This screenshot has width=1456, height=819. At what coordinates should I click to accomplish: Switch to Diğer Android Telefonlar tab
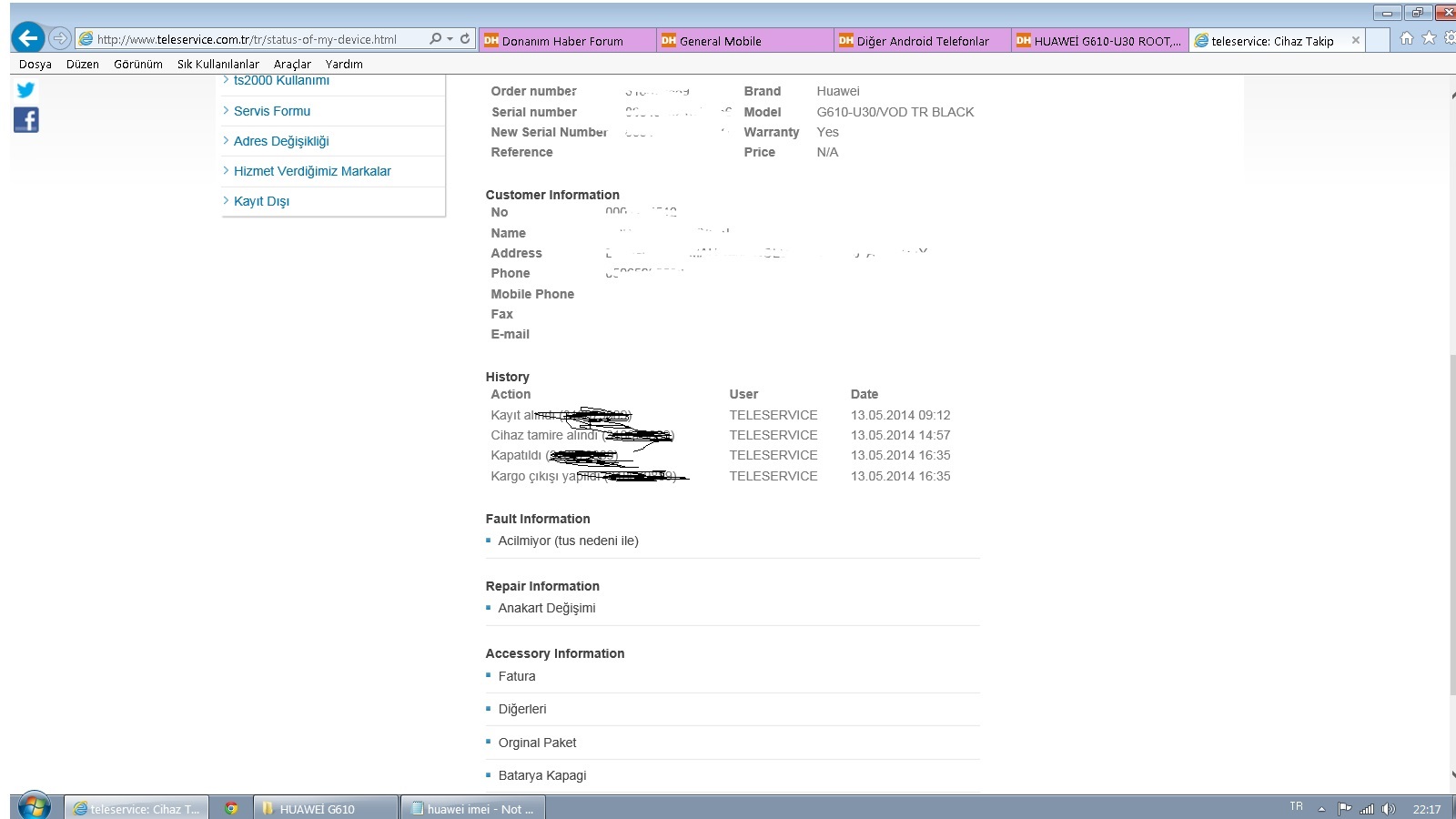pos(923,40)
